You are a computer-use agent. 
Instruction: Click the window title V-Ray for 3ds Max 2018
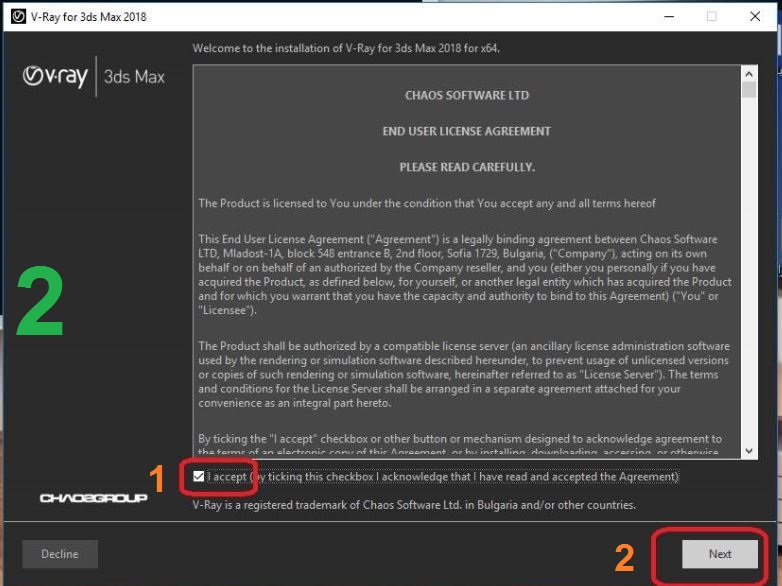(x=89, y=17)
